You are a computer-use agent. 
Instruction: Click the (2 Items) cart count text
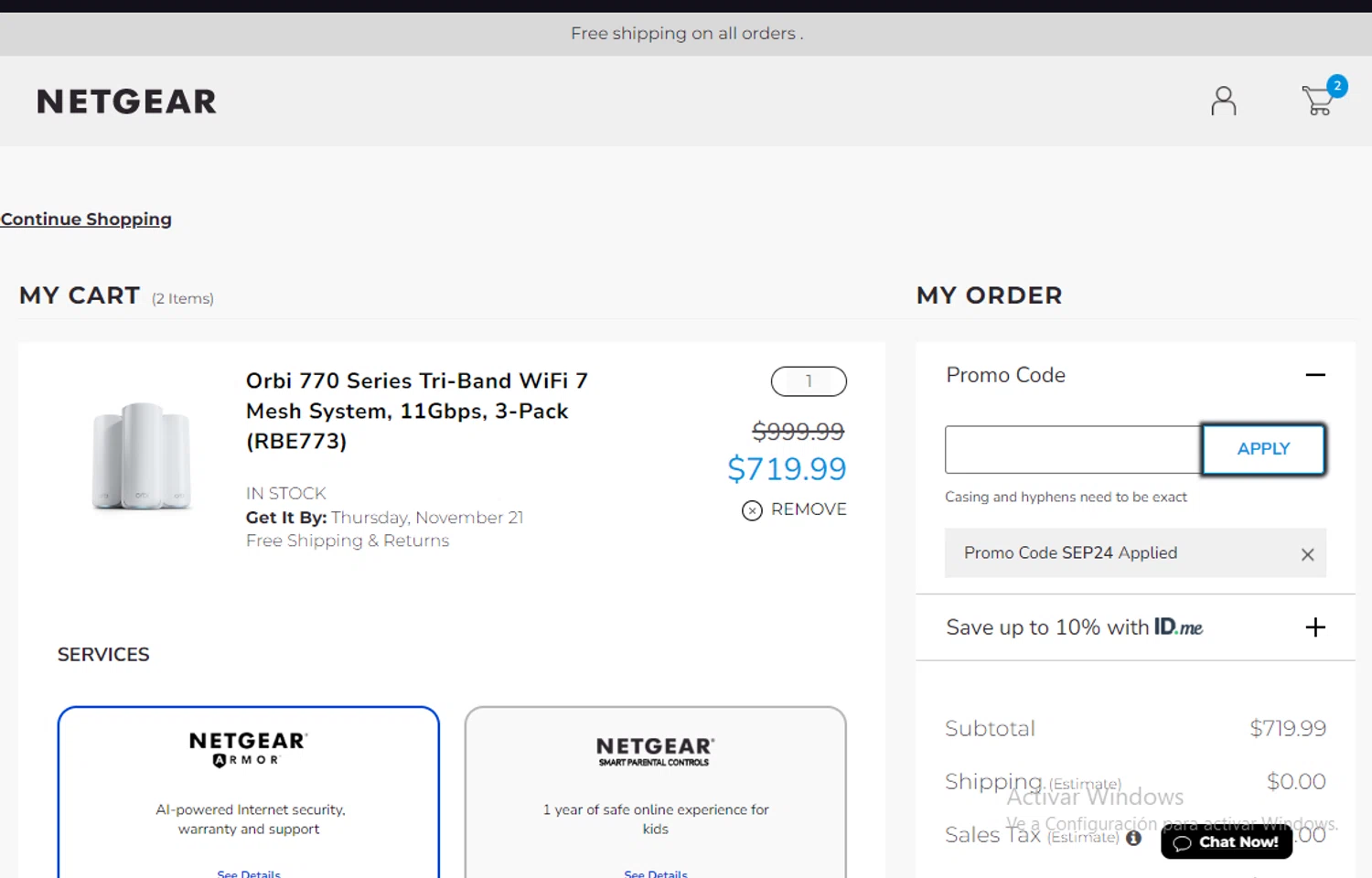pos(183,298)
